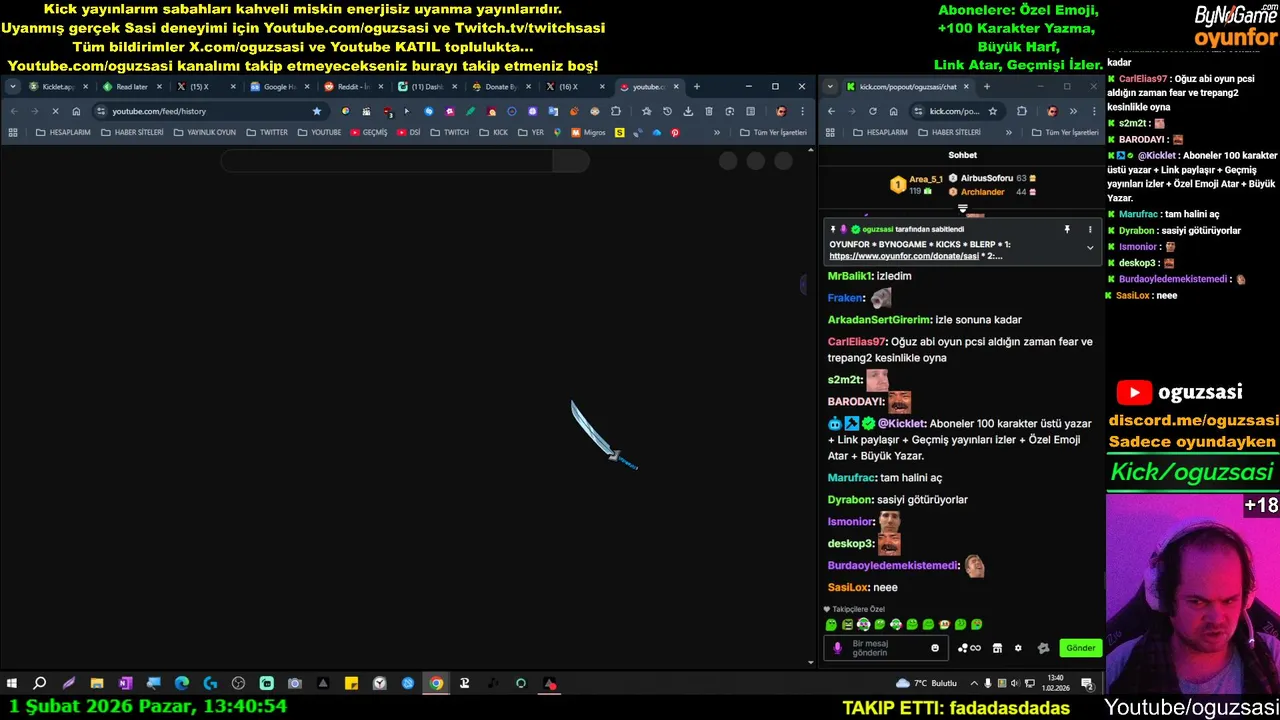Open Extensions icon in Kick chat window
This screenshot has width=1280, height=720.
coord(1021,111)
